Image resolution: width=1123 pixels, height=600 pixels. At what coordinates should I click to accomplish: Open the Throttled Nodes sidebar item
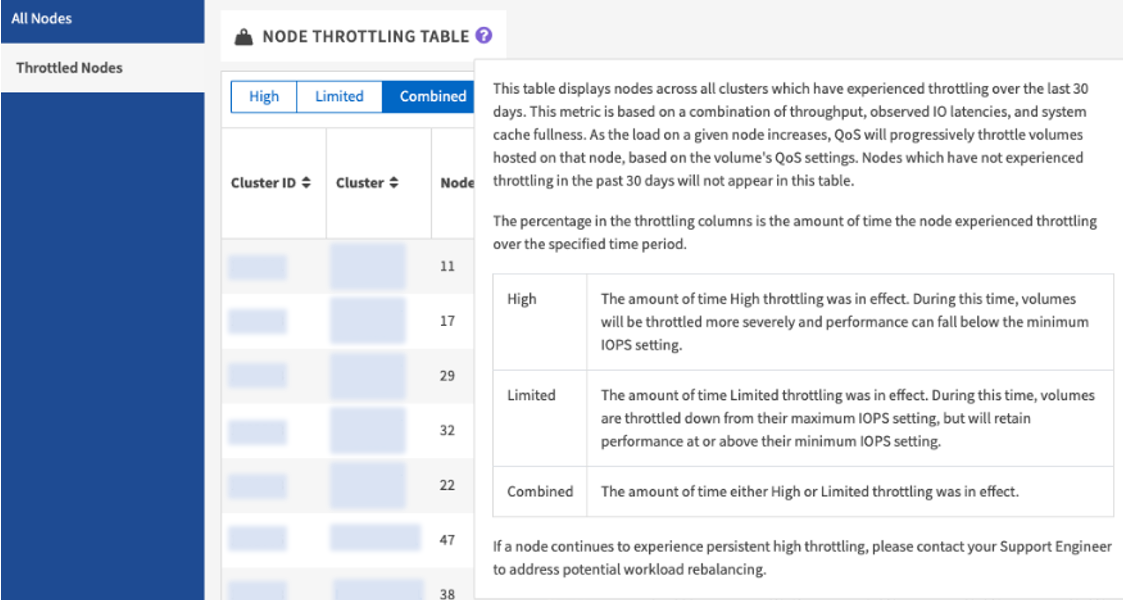[x=69, y=68]
